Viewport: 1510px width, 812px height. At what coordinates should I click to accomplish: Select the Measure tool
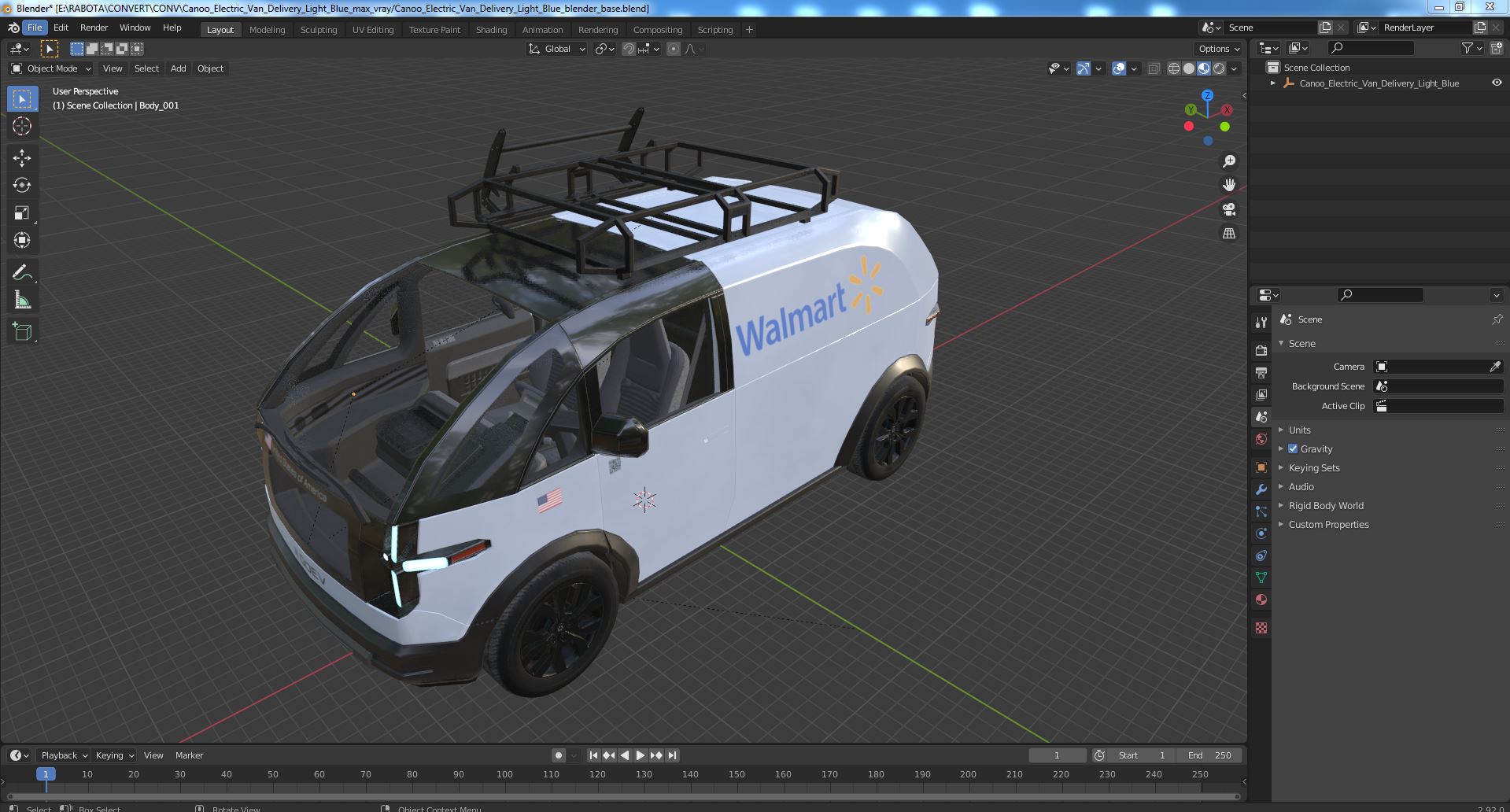[x=22, y=301]
